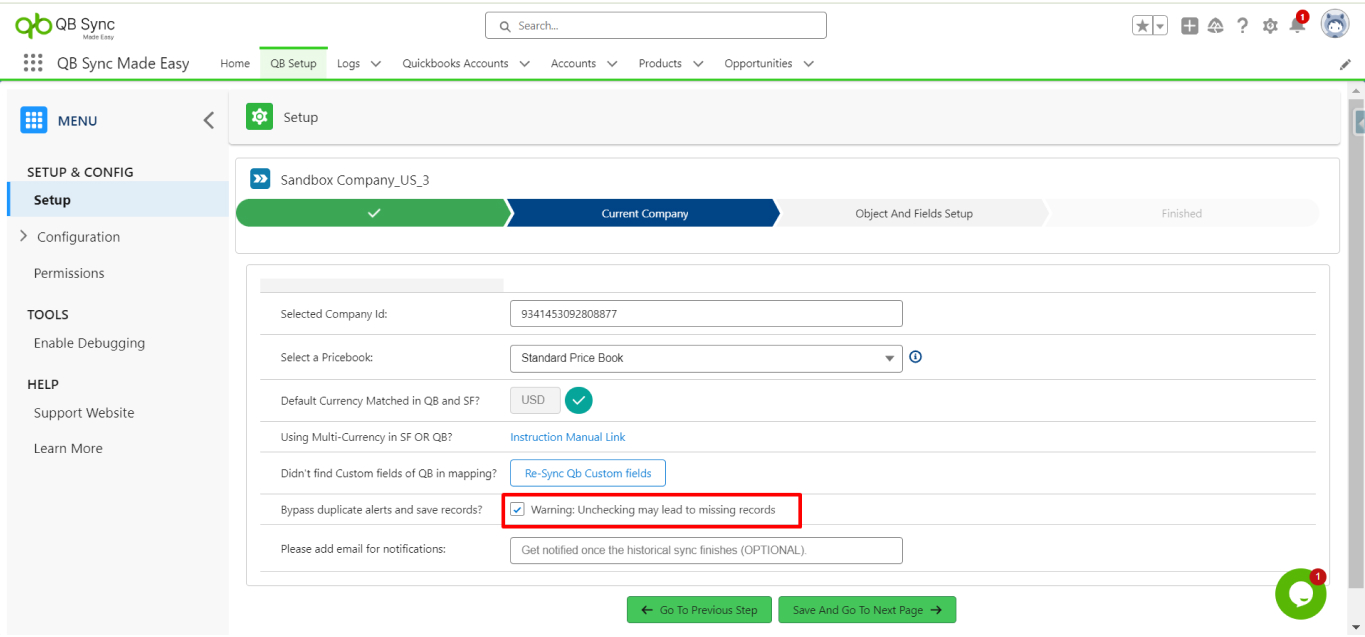Image resolution: width=1365 pixels, height=637 pixels.
Task: Open the setup gear icon in header
Action: point(1270,26)
